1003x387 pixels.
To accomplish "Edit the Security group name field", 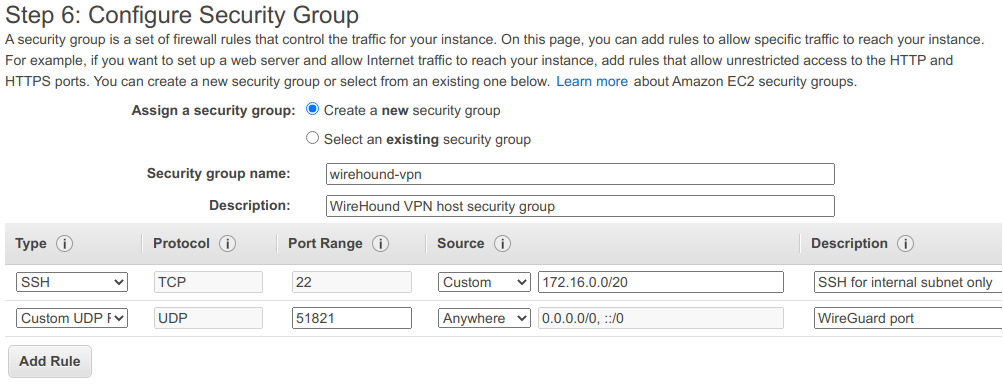I will [x=580, y=174].
